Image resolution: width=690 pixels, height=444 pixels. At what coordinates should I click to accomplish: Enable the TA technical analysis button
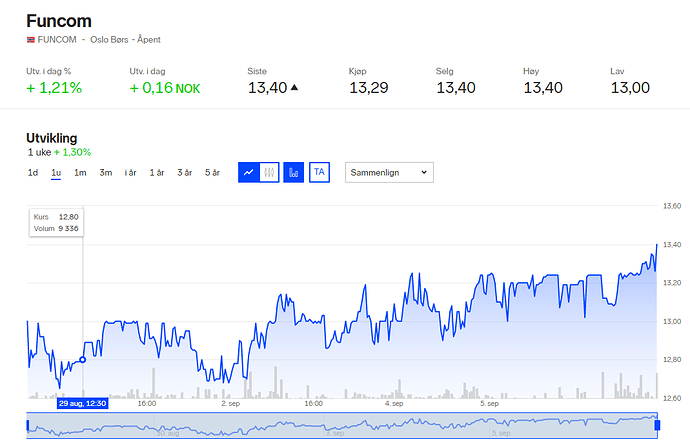click(x=319, y=172)
